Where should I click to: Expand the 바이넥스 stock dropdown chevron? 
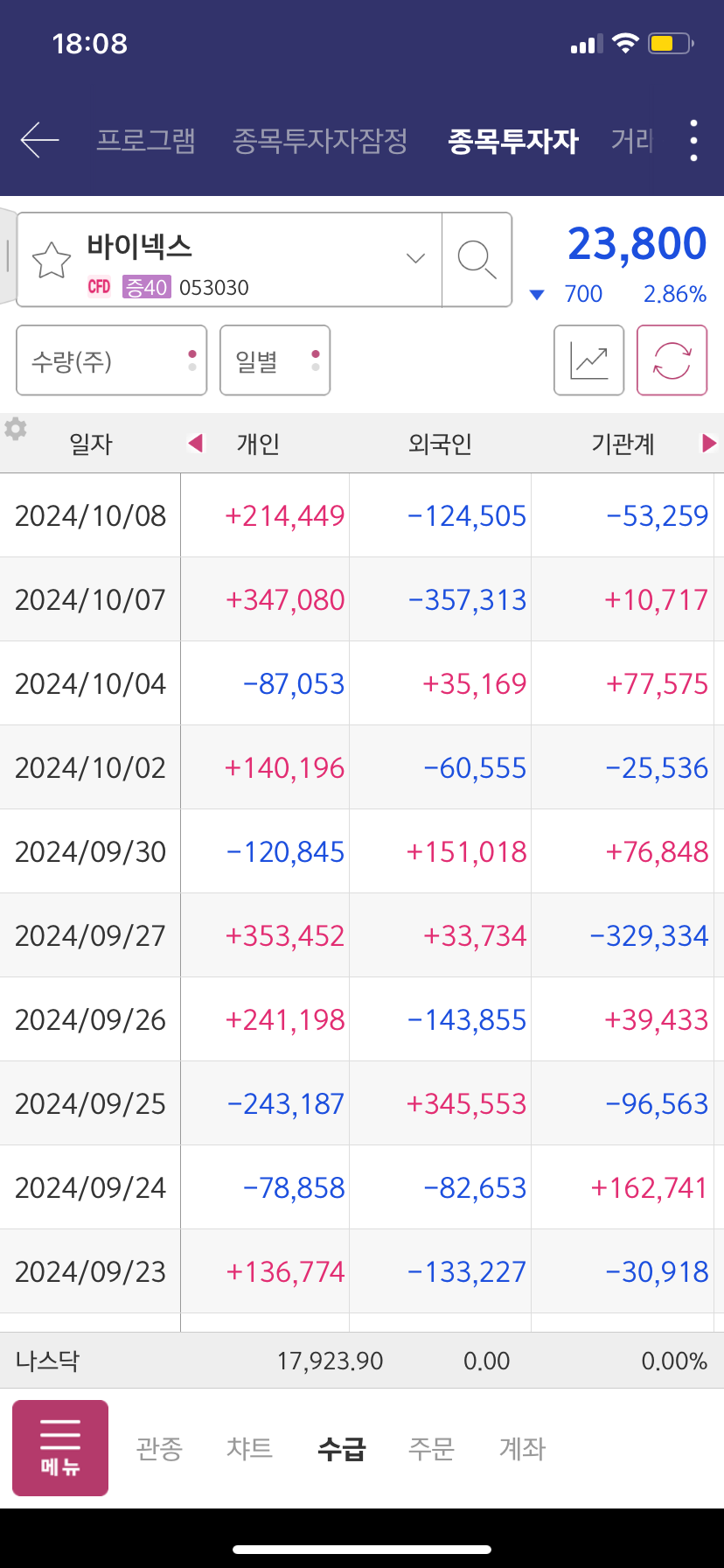tap(415, 258)
